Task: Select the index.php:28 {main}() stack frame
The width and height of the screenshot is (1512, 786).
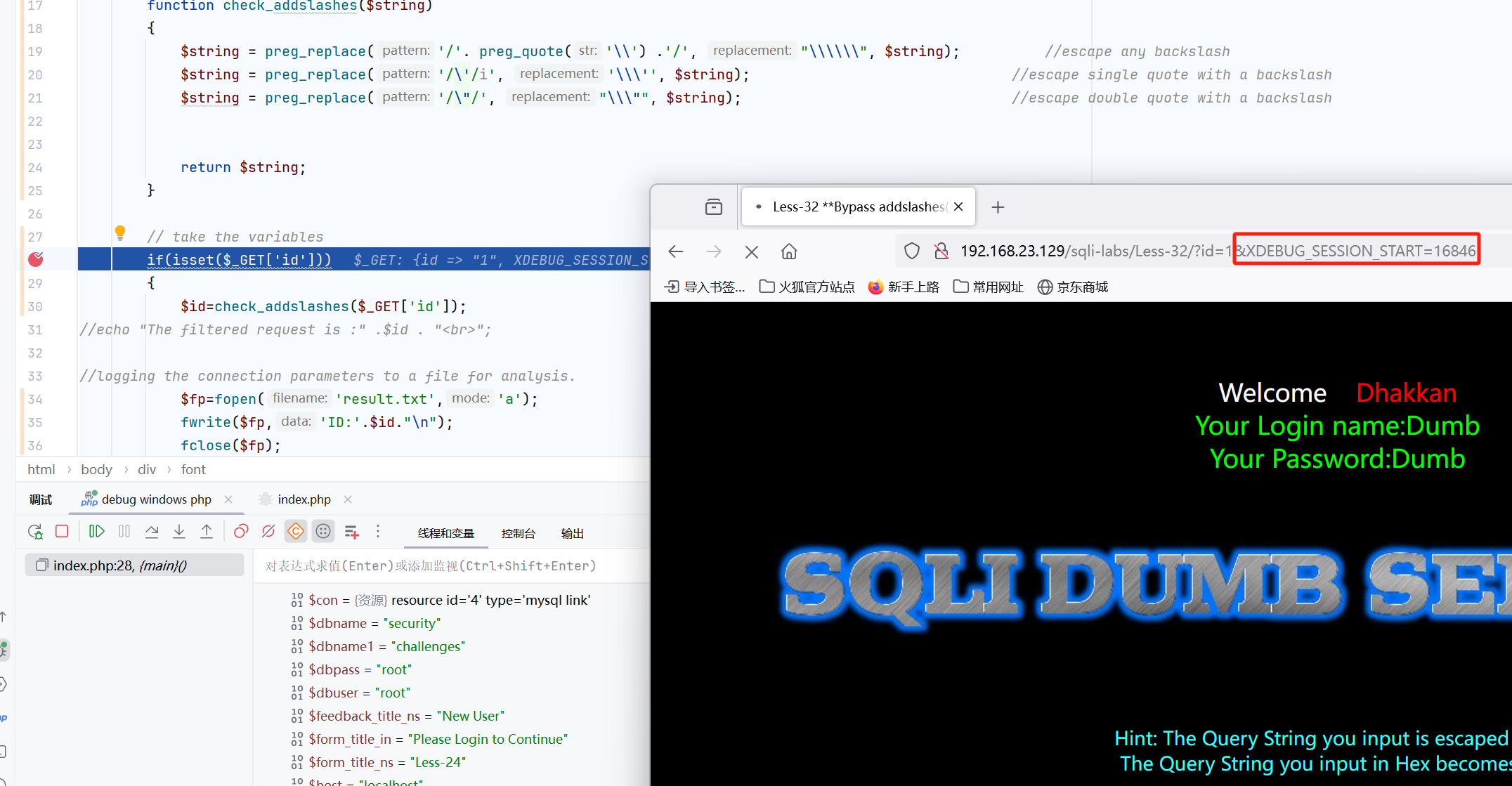Action: (119, 565)
